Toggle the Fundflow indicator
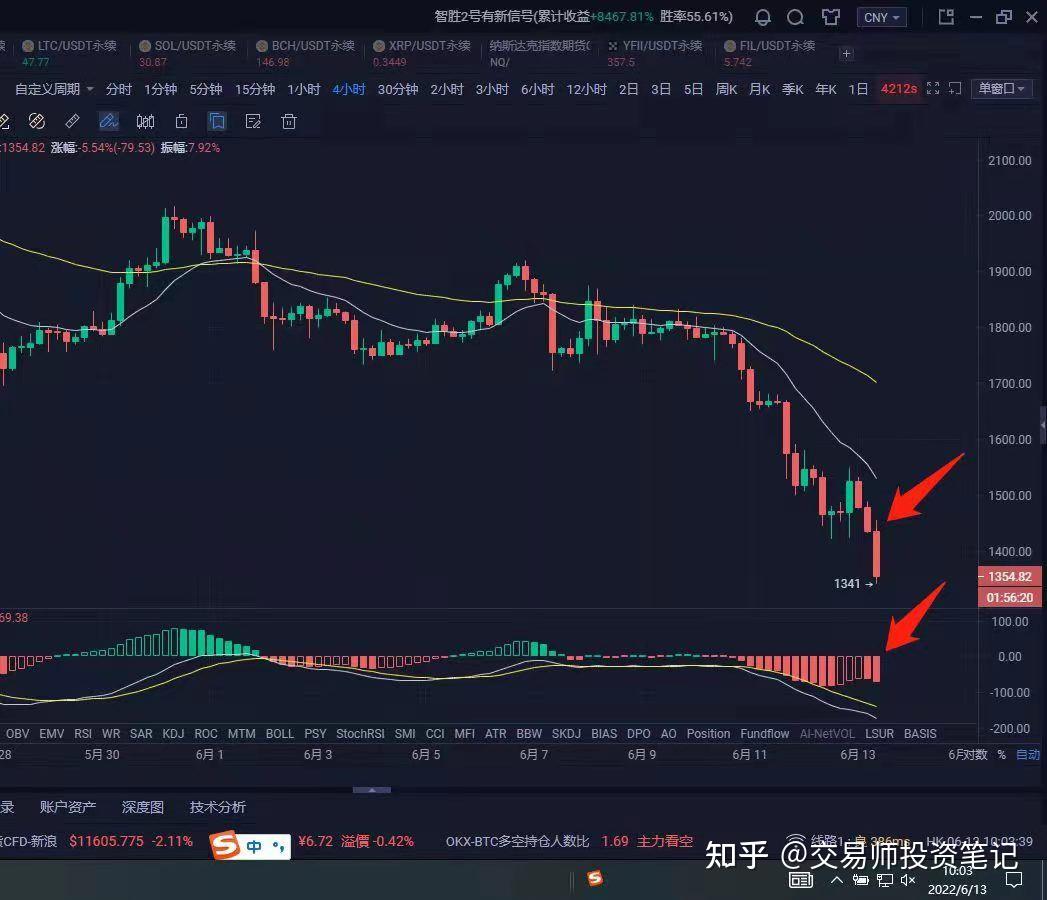The height and width of the screenshot is (900, 1047). [x=765, y=734]
